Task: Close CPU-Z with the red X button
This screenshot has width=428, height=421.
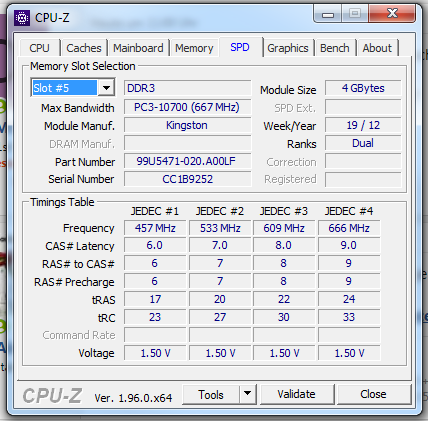Action: click(x=392, y=14)
